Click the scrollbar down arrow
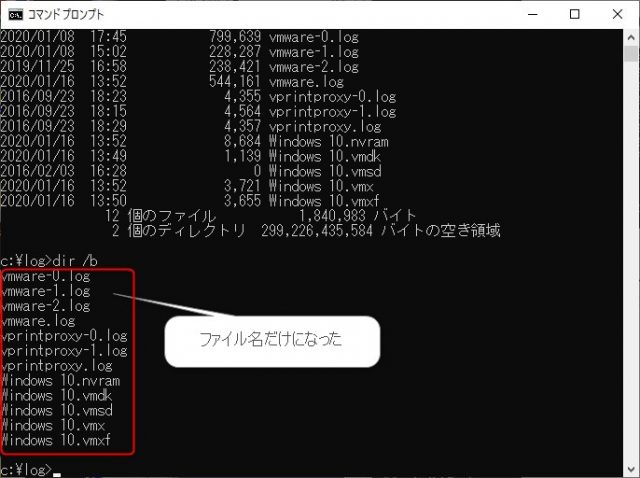 pyautogui.click(x=630, y=468)
